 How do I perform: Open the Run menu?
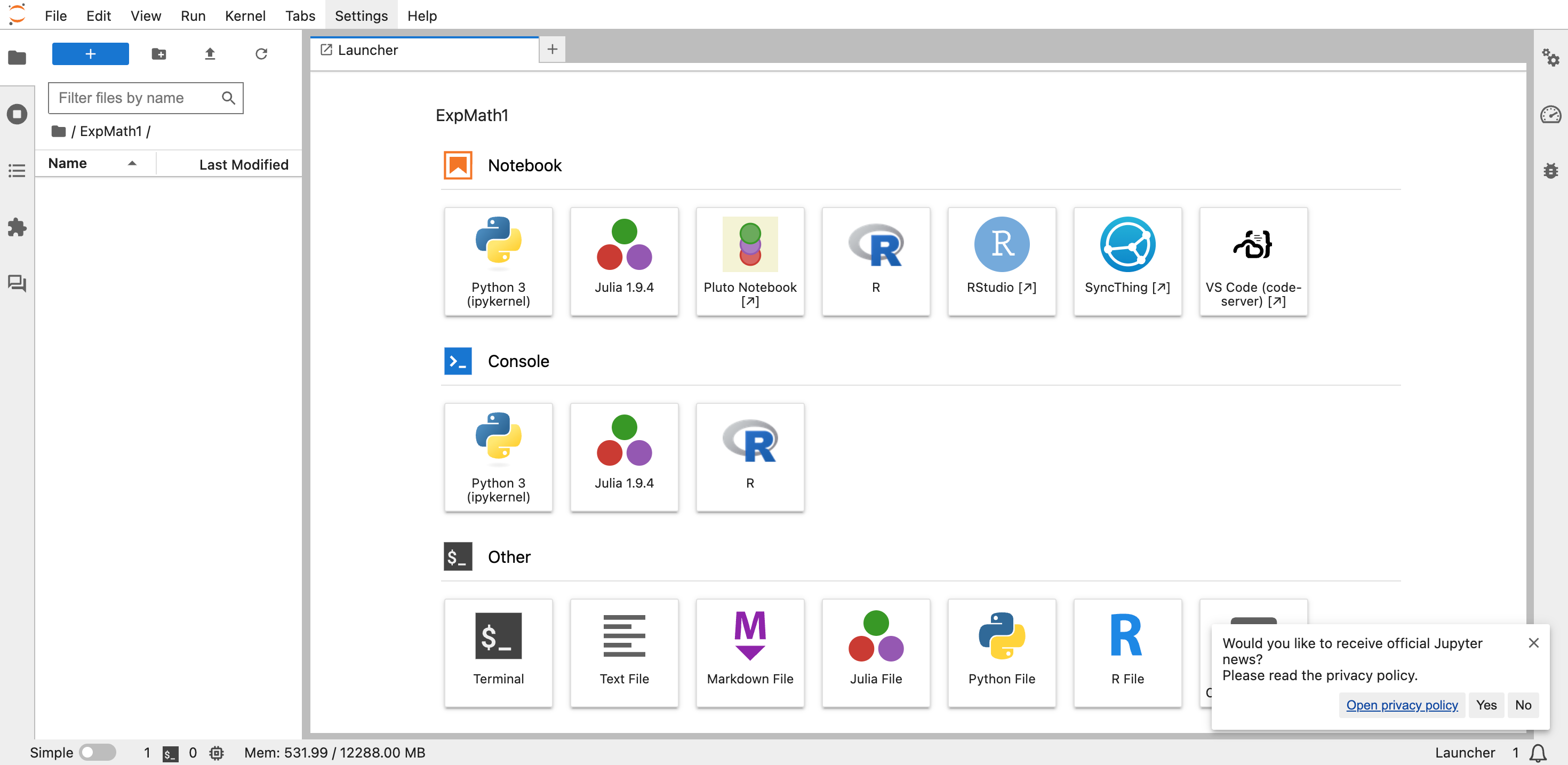click(193, 16)
